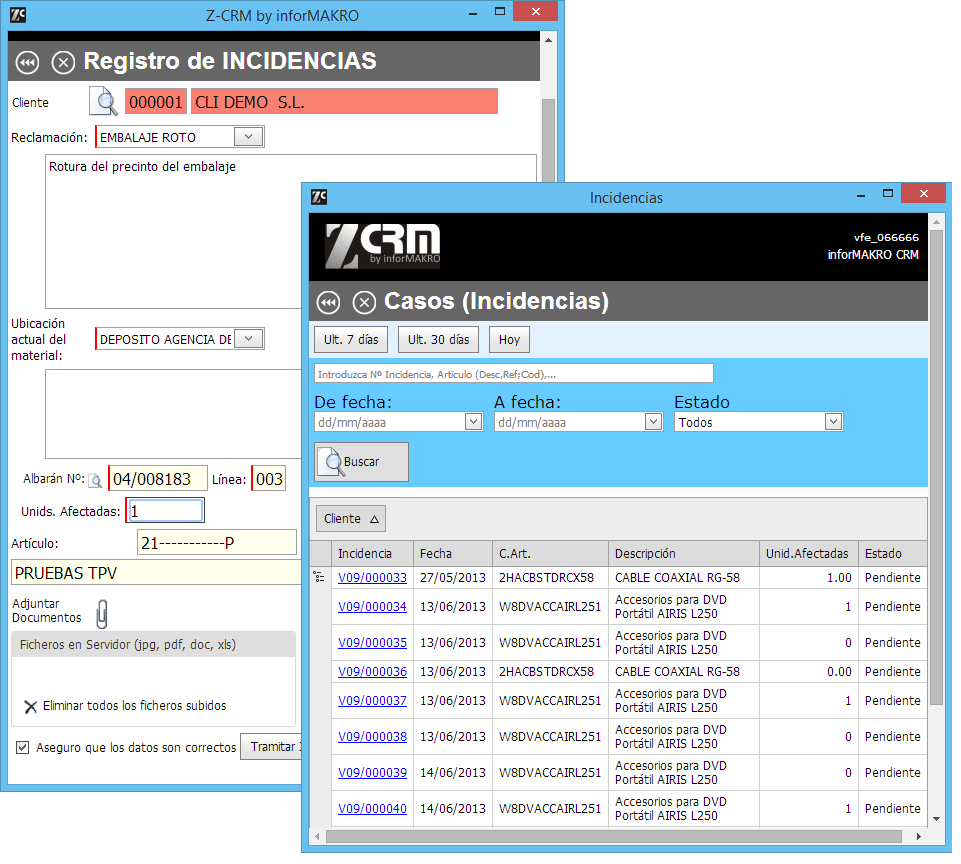Click client name field CLI DEMO S.L.

(x=344, y=102)
